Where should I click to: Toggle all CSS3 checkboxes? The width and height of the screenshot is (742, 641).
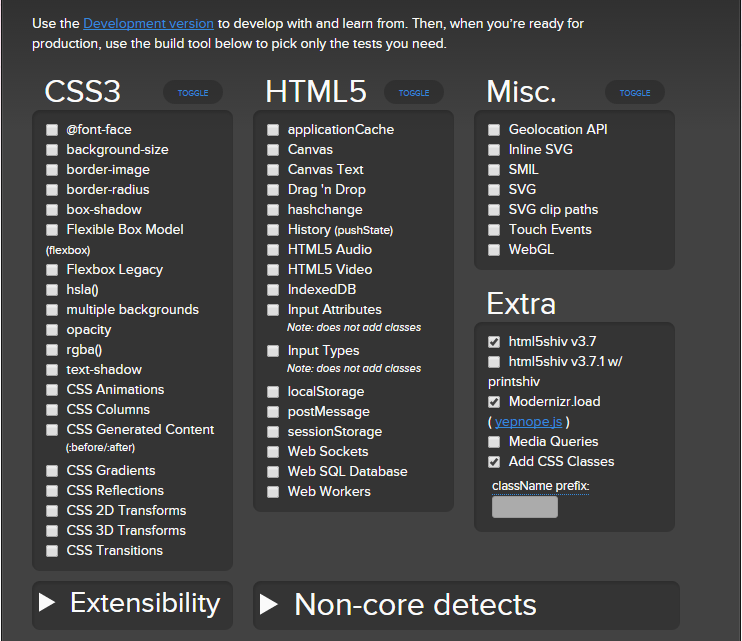(193, 93)
